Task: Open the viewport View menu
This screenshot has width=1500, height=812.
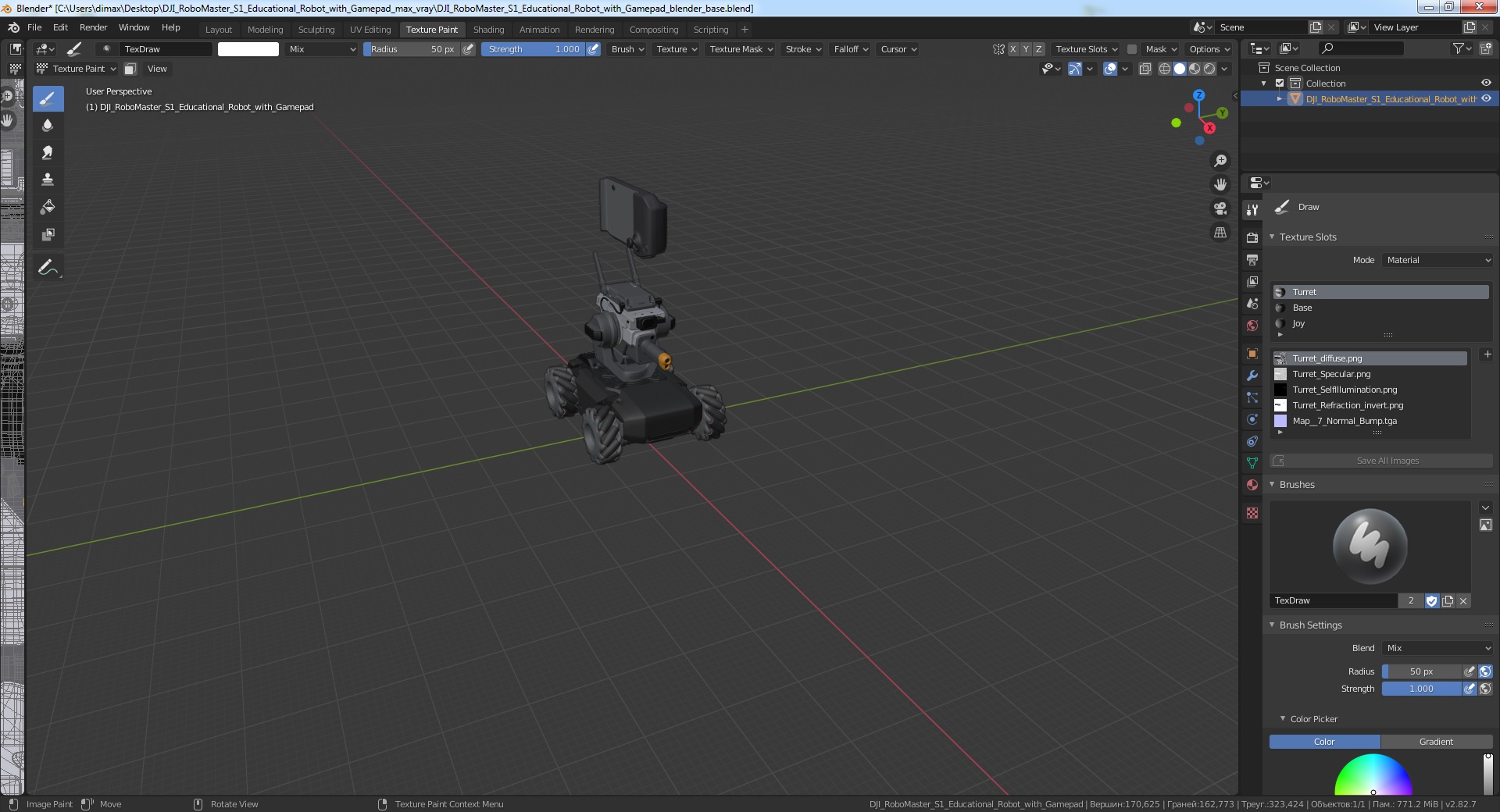Action: (157, 69)
